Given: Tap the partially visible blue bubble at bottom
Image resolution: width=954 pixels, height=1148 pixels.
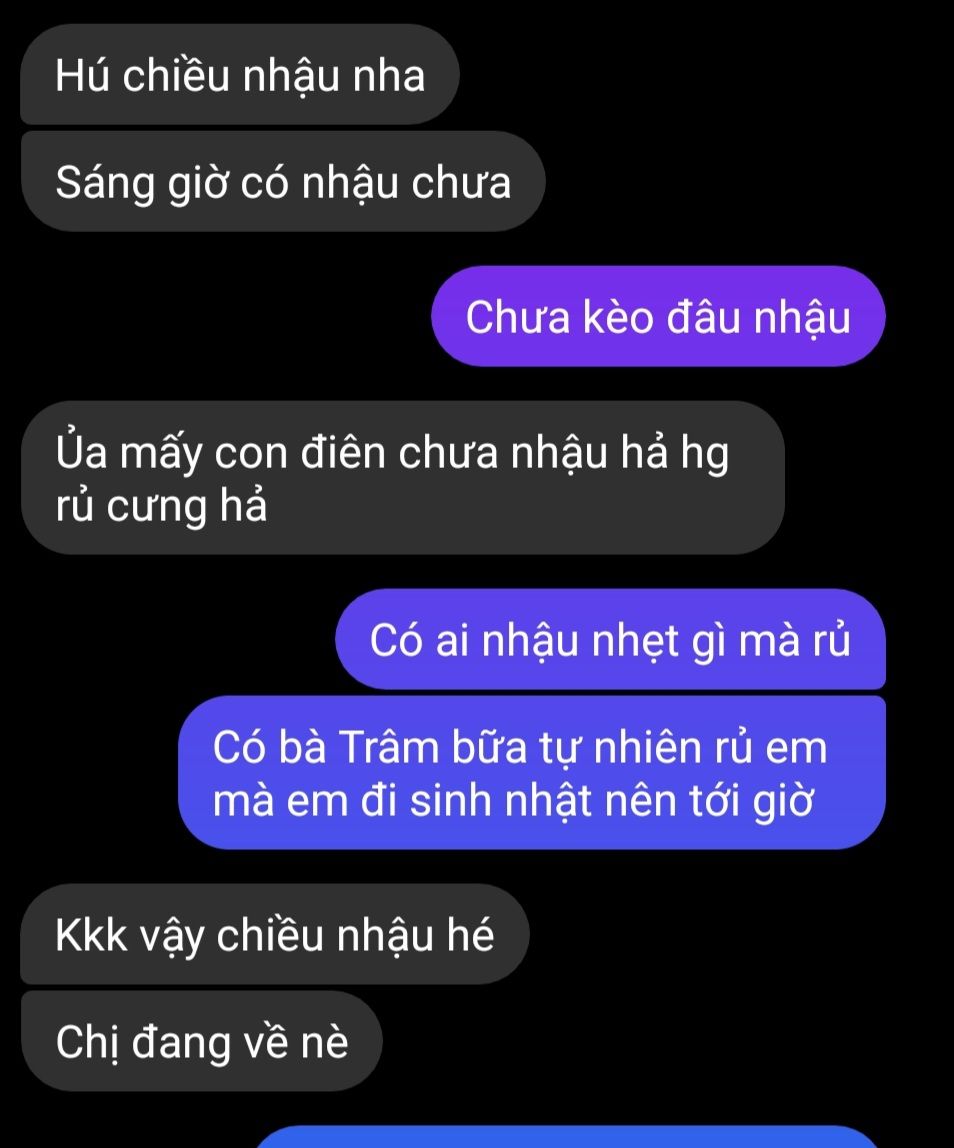Looking at the screenshot, I should (x=564, y=1138).
